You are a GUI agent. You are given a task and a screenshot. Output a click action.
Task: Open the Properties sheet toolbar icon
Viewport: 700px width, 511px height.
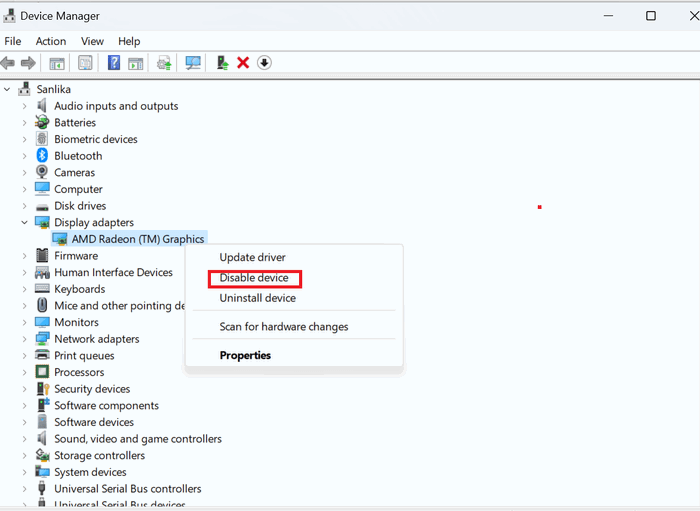pyautogui.click(x=85, y=63)
